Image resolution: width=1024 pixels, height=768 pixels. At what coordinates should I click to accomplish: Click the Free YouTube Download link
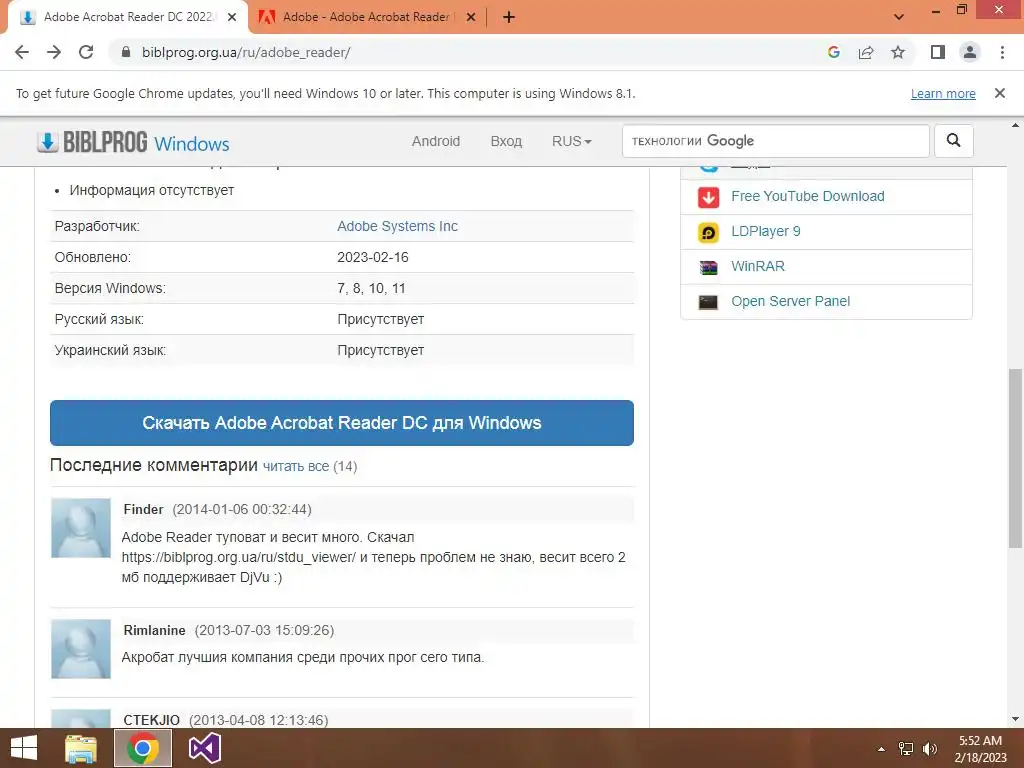808,197
